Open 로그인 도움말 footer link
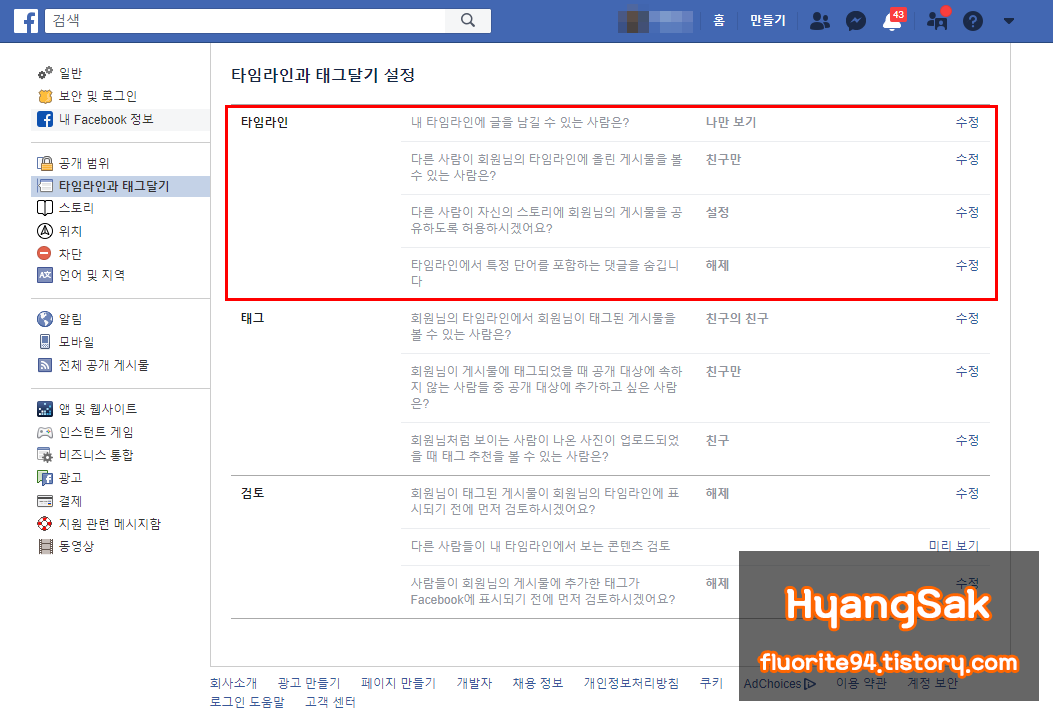Screen dimensions: 1053x720 click(x=247, y=702)
